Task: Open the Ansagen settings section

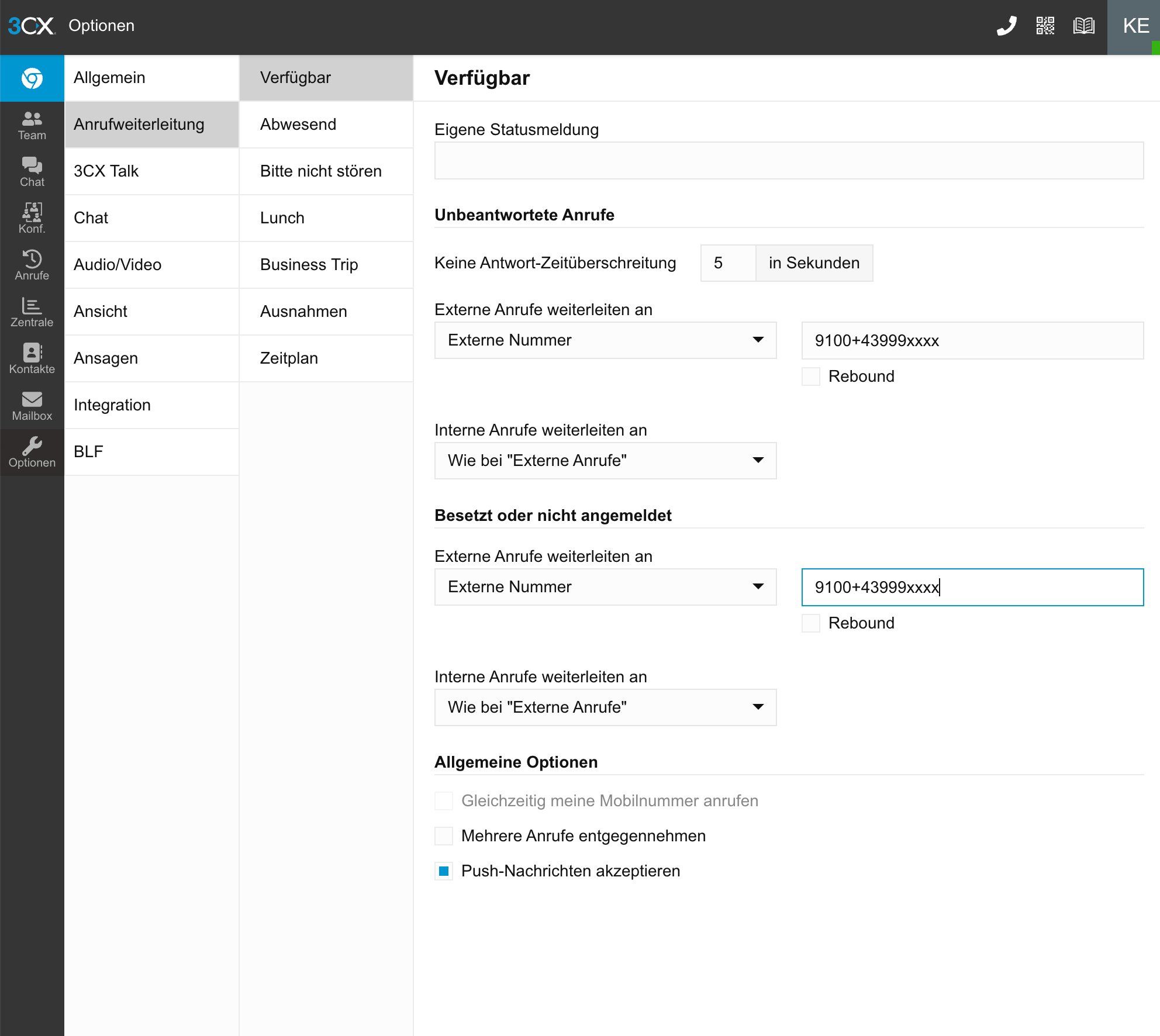Action: pyautogui.click(x=151, y=358)
